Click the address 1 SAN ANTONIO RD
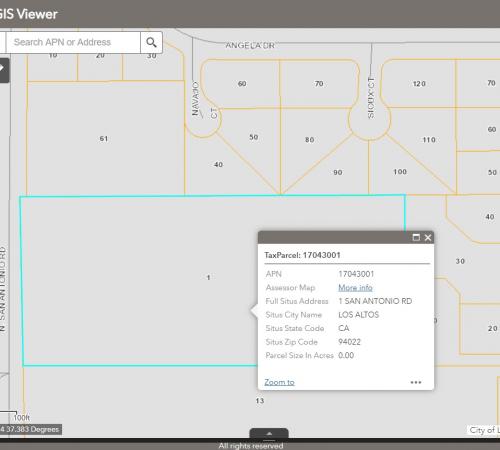Image resolution: width=500 pixels, height=450 pixels. coord(375,301)
